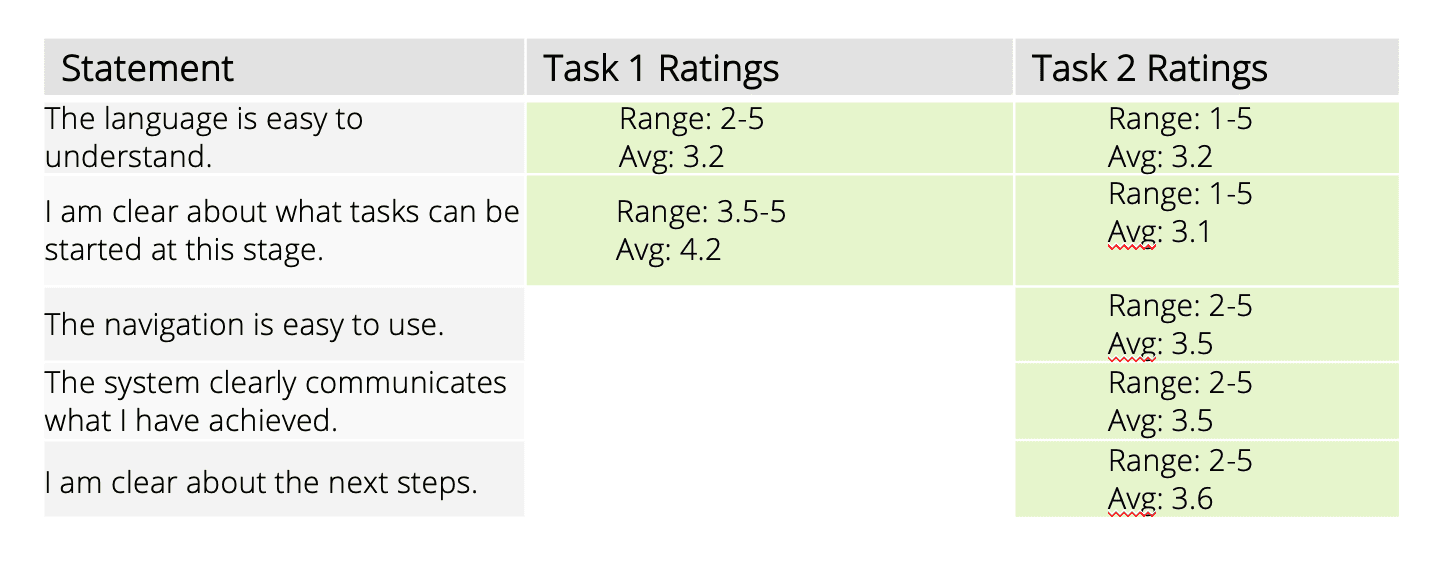Click empty Task 1 cell beside navigation row
The image size is (1438, 562).
pos(769,324)
